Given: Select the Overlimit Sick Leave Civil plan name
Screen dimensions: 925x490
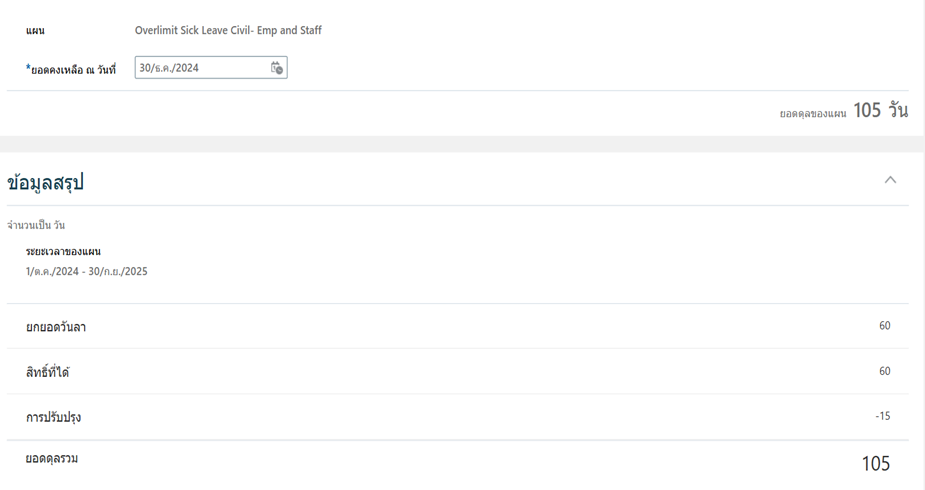Looking at the screenshot, I should (228, 31).
